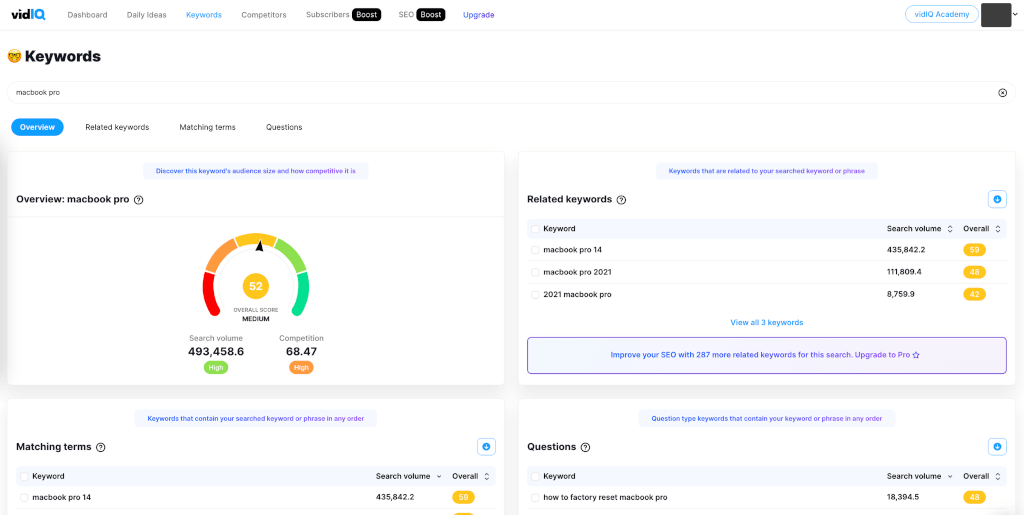This screenshot has height=515, width=1024.
Task: Click the keyword search input field
Action: pos(500,92)
